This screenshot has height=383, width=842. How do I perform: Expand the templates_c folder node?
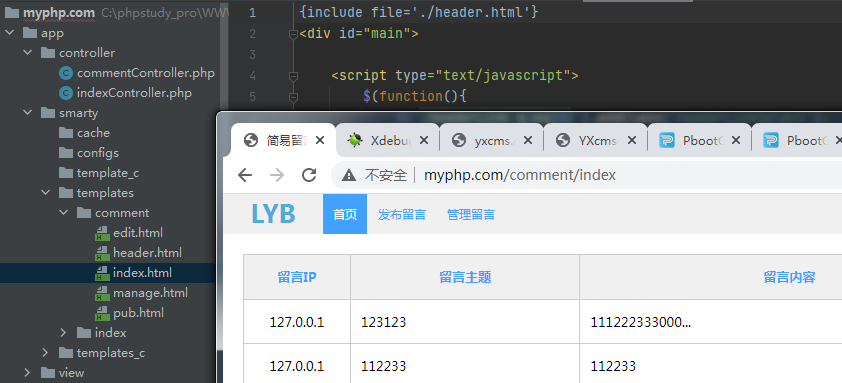(x=45, y=353)
